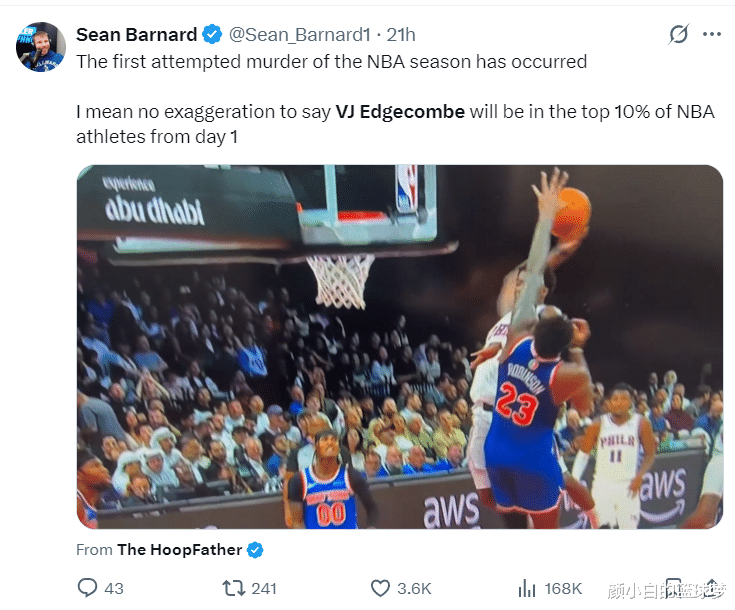Viewport: 735px width, 610px height.
Task: Like the tweet with 3.6K likes
Action: [380, 588]
